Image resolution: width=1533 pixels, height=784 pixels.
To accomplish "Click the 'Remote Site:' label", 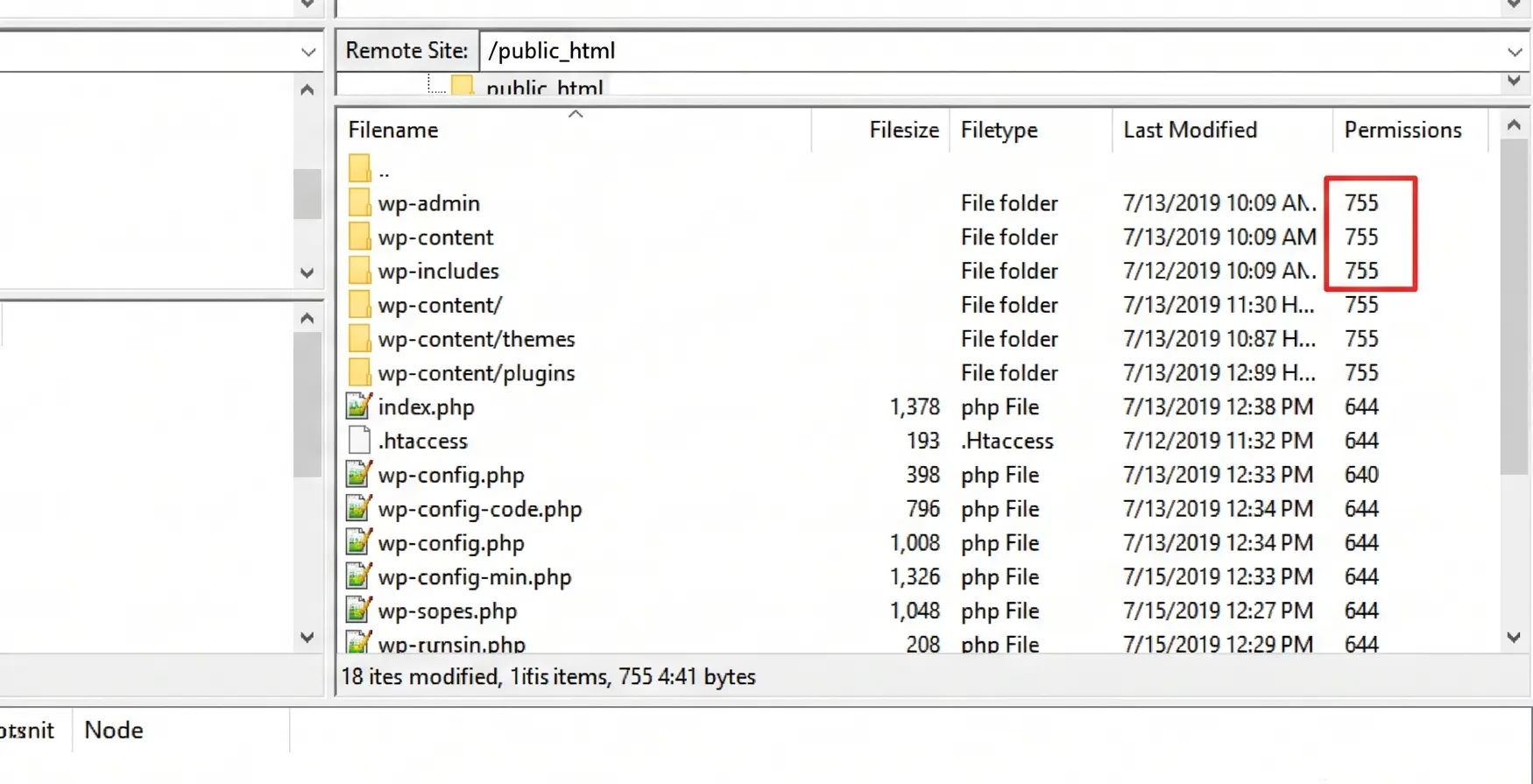I will (407, 51).
